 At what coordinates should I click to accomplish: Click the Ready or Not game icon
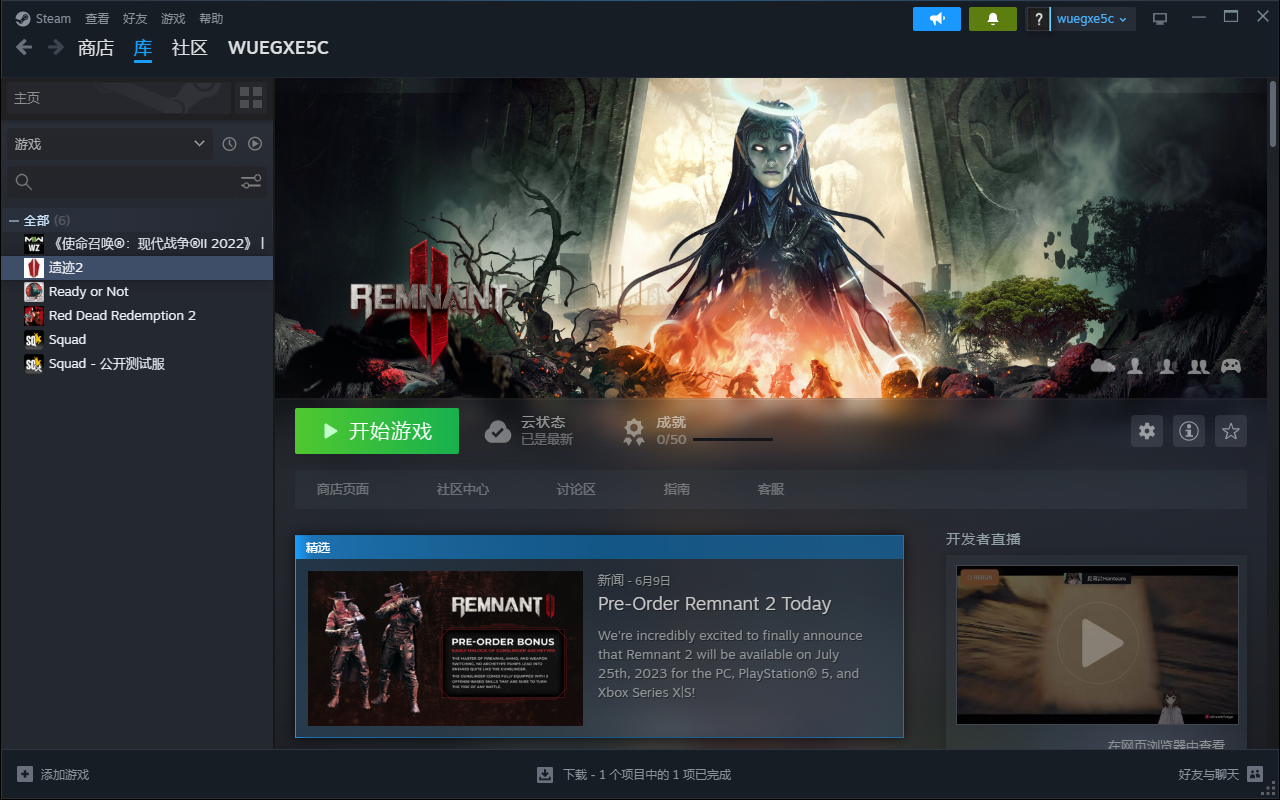tap(34, 291)
